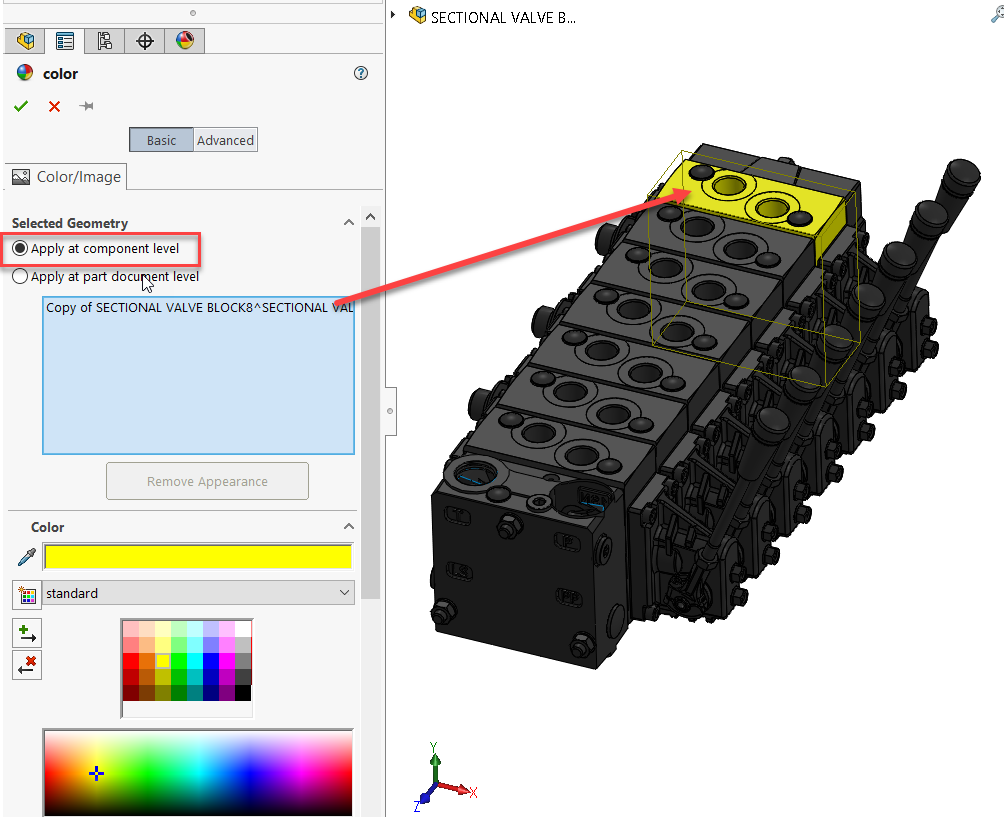The width and height of the screenshot is (1004, 817).
Task: Remove selected color from swatch
Action: tap(27, 665)
